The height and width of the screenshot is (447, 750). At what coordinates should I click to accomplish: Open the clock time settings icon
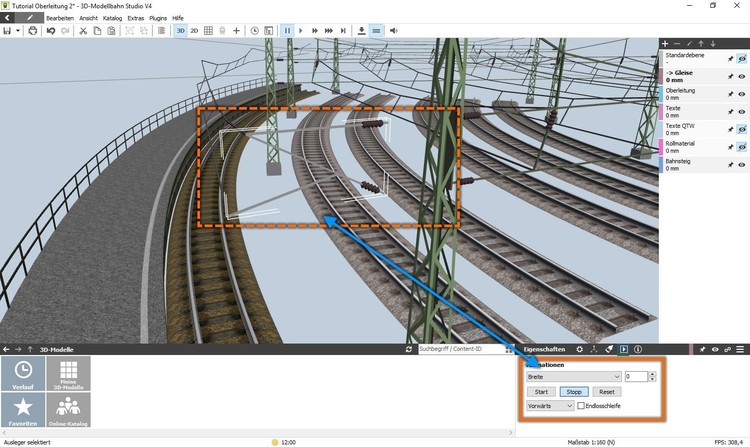coord(254,31)
